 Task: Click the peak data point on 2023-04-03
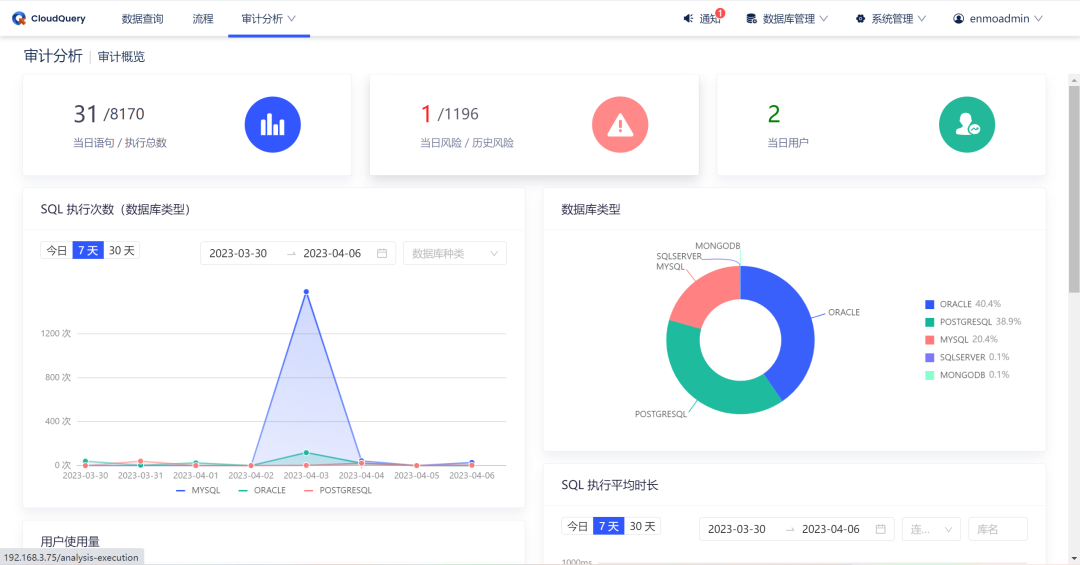pyautogui.click(x=307, y=292)
